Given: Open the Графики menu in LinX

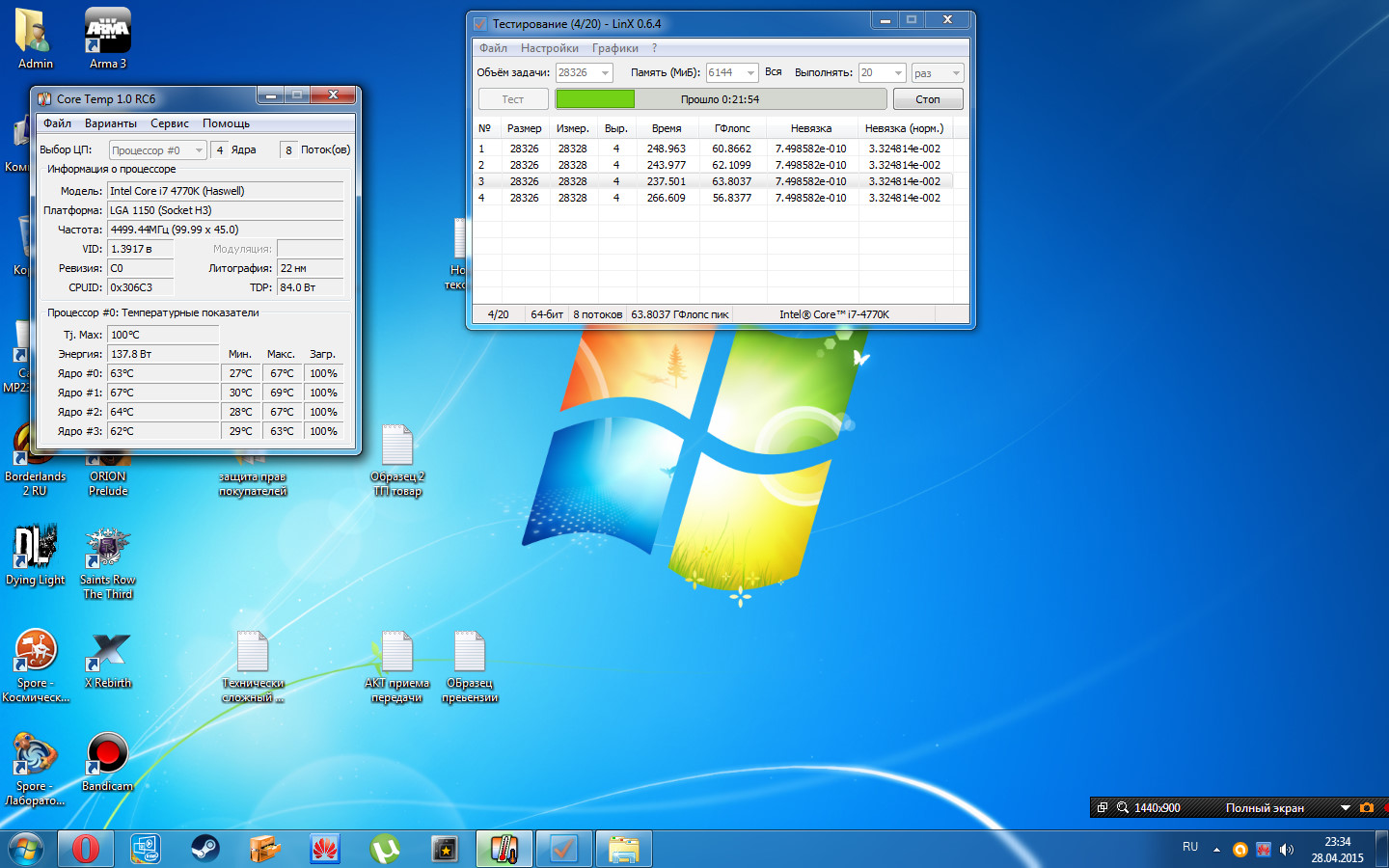Looking at the screenshot, I should click(x=615, y=48).
